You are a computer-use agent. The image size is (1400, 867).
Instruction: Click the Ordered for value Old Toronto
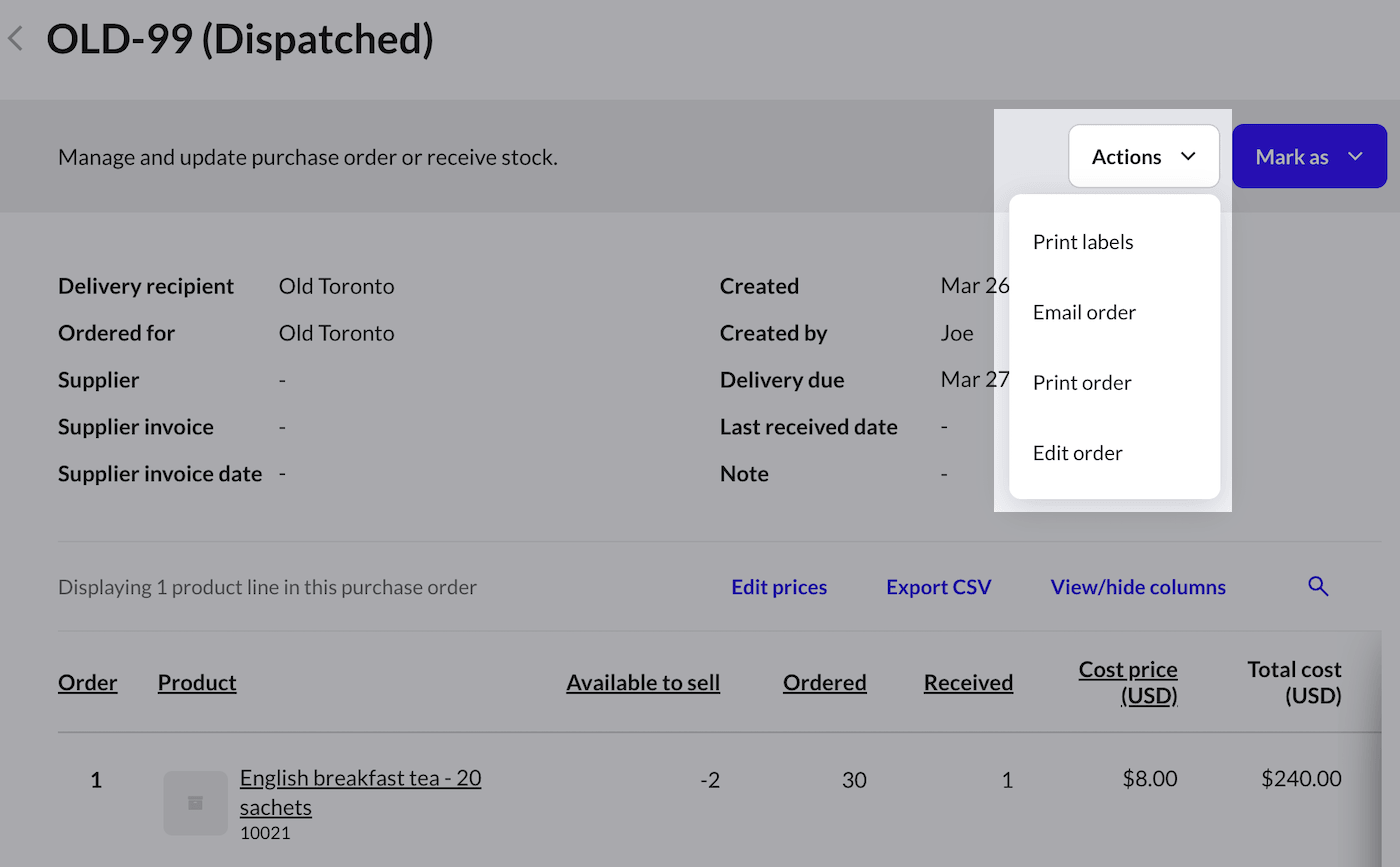337,333
